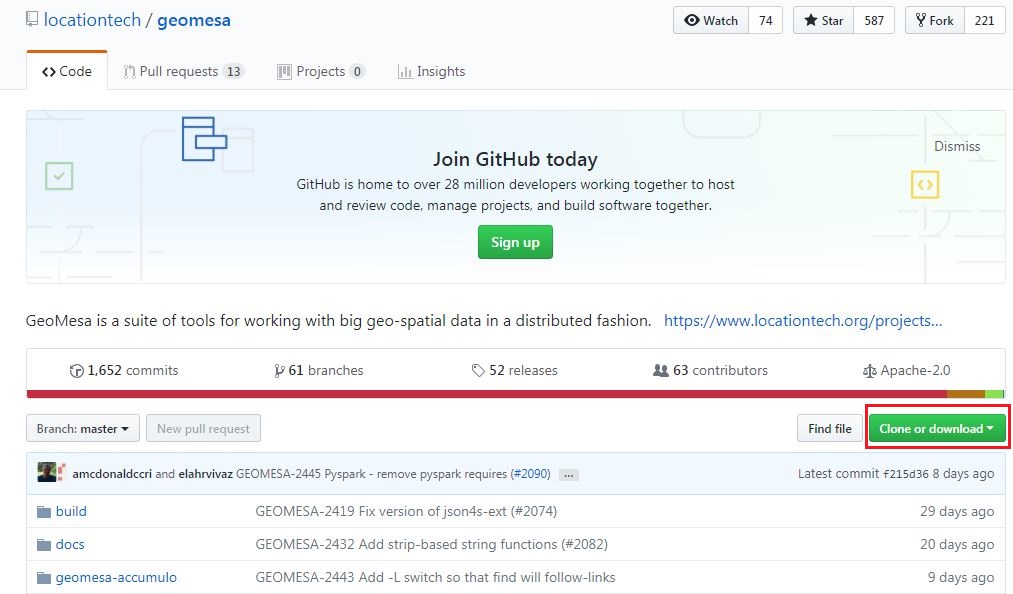Click the people icon beside 63 contributors
Viewport: 1013px width, 594px height.
click(661, 370)
